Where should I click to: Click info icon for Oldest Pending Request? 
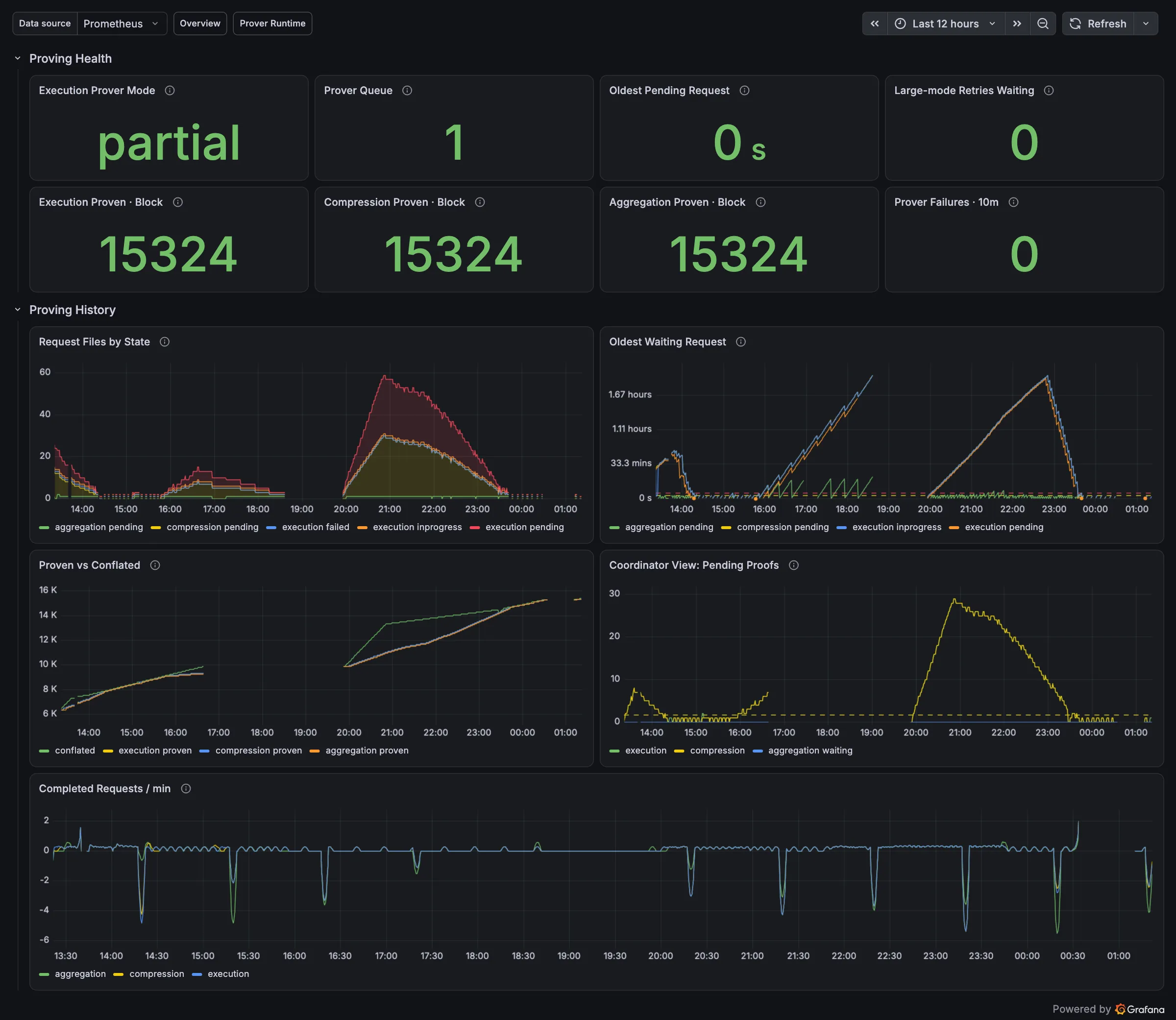point(744,91)
